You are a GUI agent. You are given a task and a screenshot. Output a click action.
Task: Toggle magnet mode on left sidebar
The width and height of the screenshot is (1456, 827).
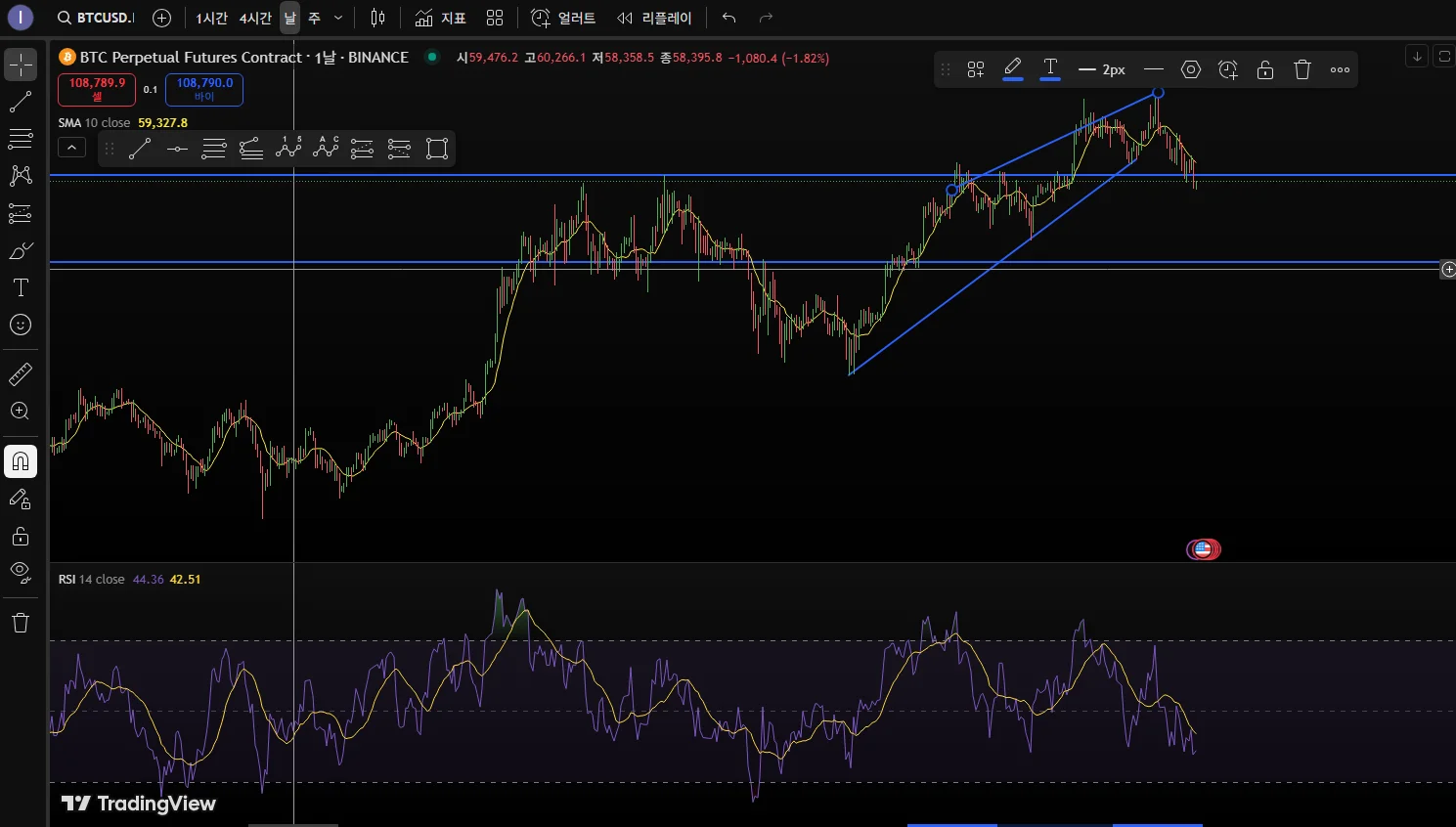21,461
